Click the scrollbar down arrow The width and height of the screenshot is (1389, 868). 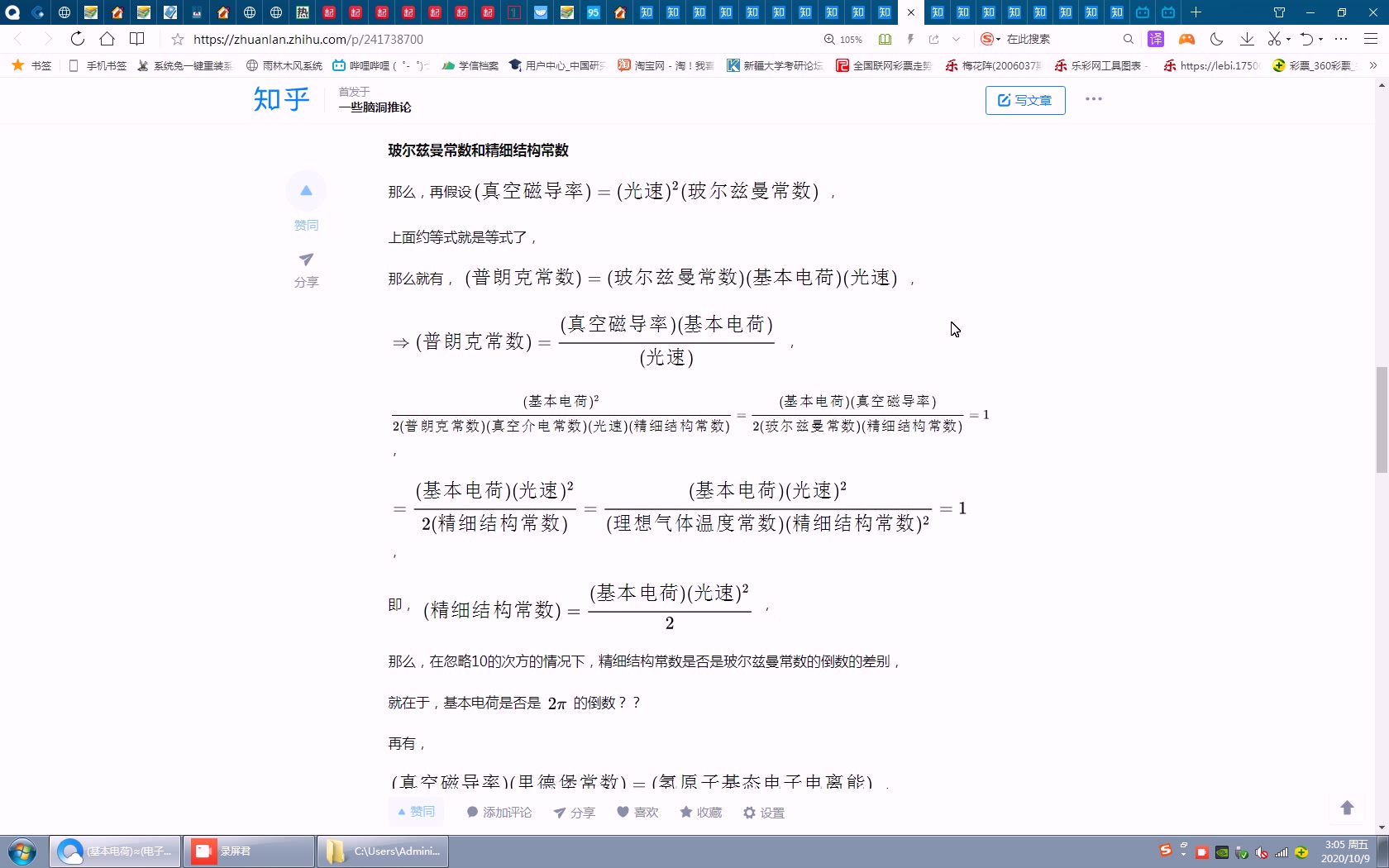tap(1382, 827)
